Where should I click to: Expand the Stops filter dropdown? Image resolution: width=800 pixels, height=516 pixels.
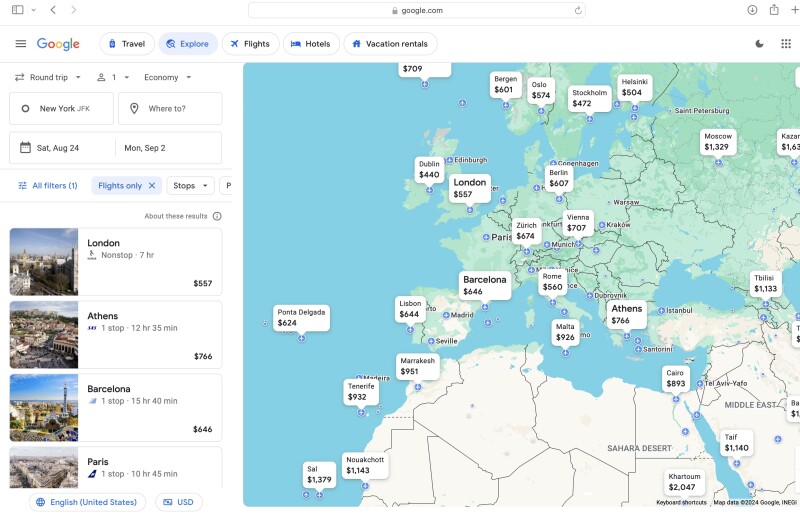click(190, 186)
